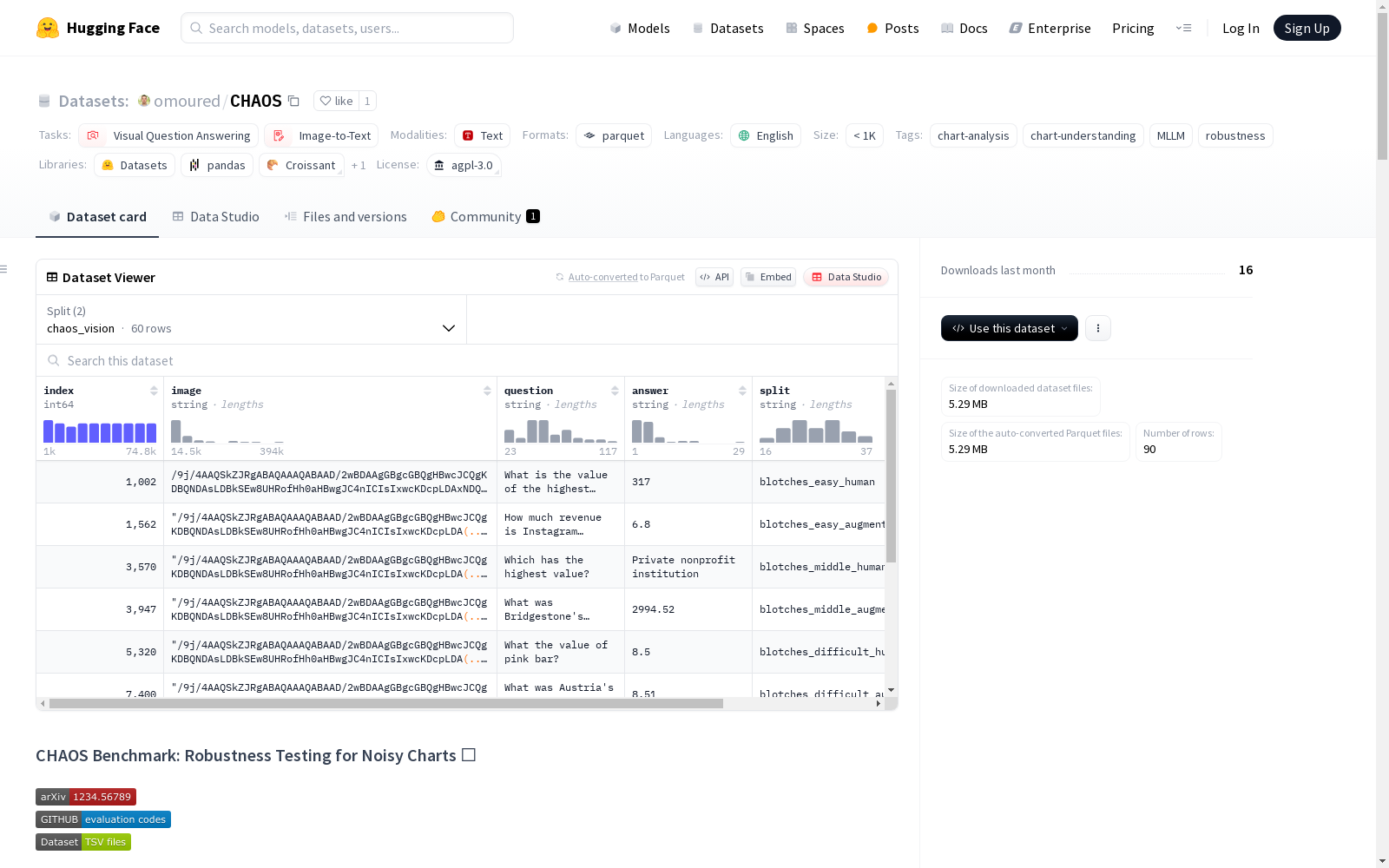This screenshot has height=868, width=1389.
Task: Copy the dataset name with copy icon
Action: point(294,101)
